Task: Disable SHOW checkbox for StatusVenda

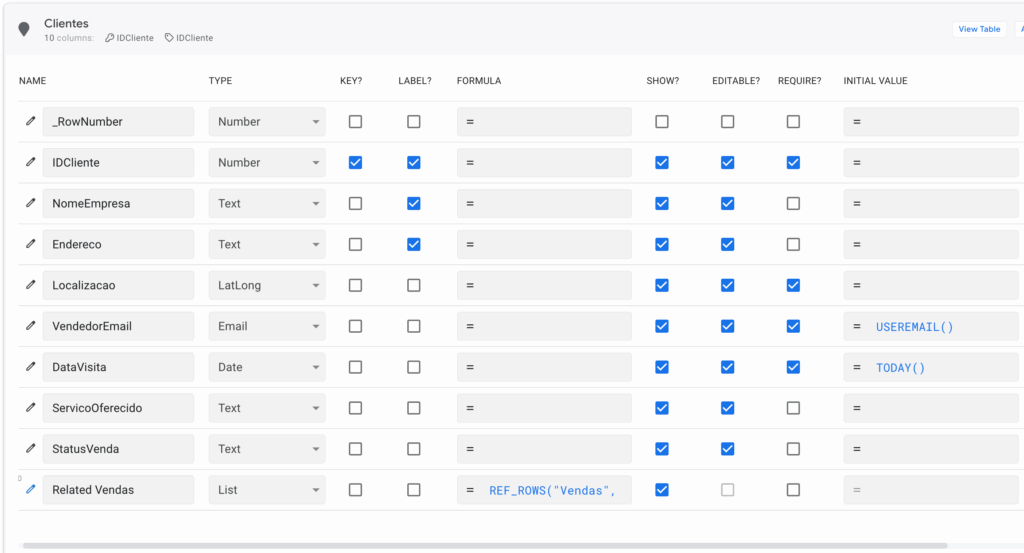Action: click(x=662, y=449)
